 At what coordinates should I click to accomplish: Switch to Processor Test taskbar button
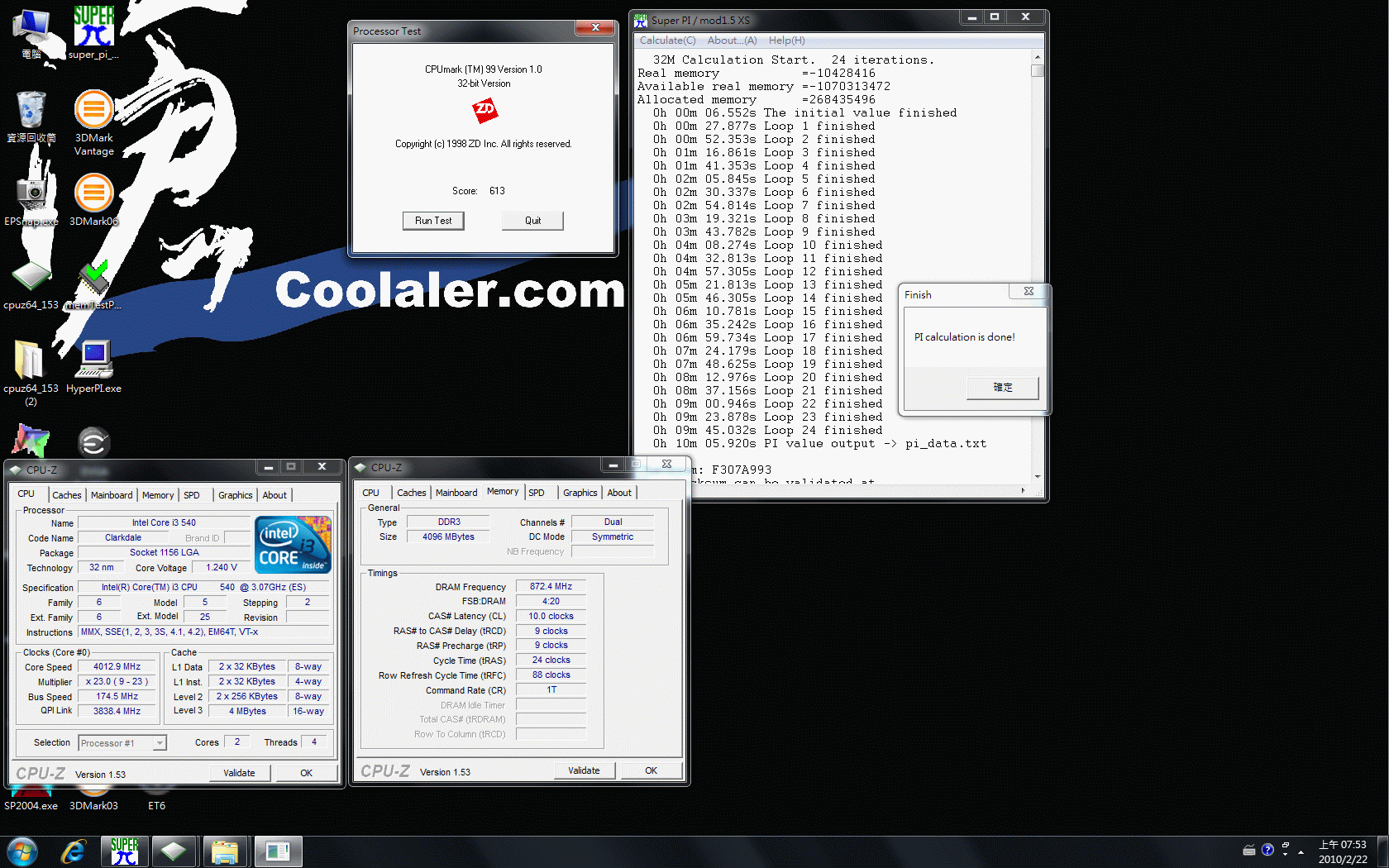(278, 851)
